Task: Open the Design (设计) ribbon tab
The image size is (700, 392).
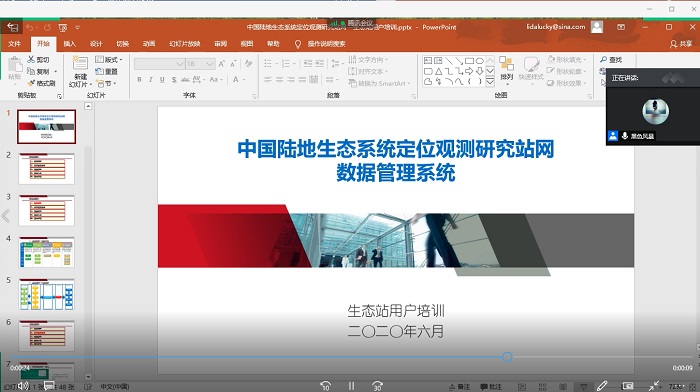Action: point(96,44)
